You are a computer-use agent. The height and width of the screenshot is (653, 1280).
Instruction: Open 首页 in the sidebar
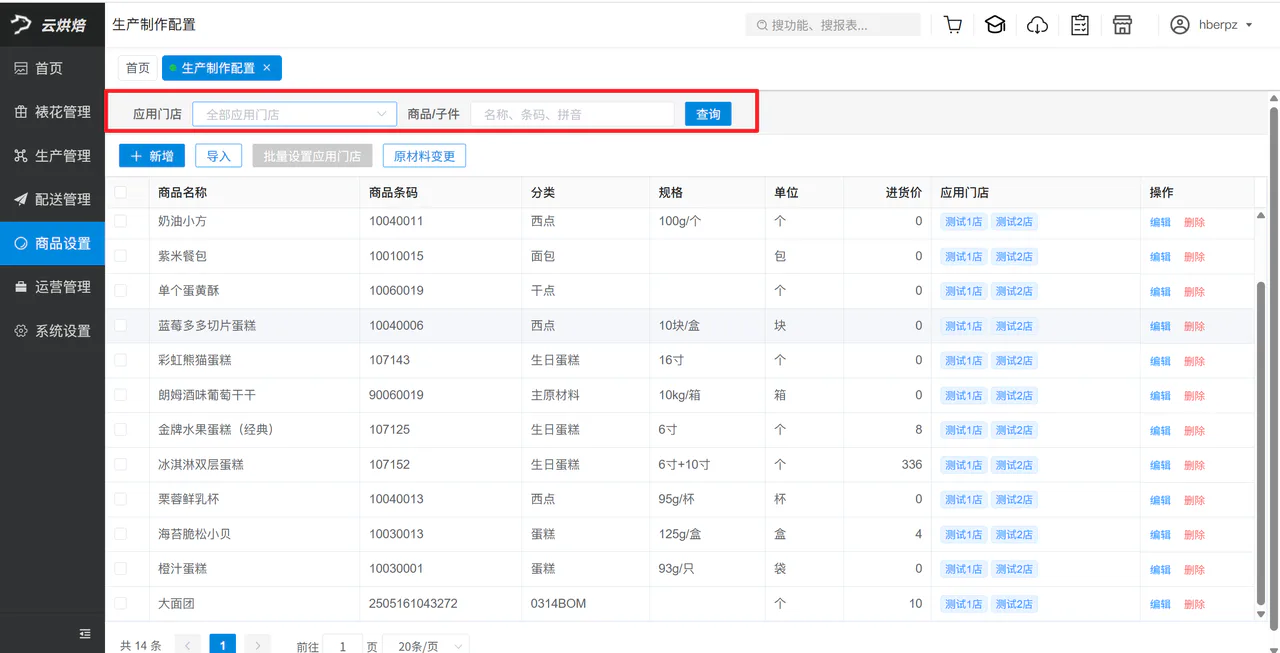pos(52,68)
